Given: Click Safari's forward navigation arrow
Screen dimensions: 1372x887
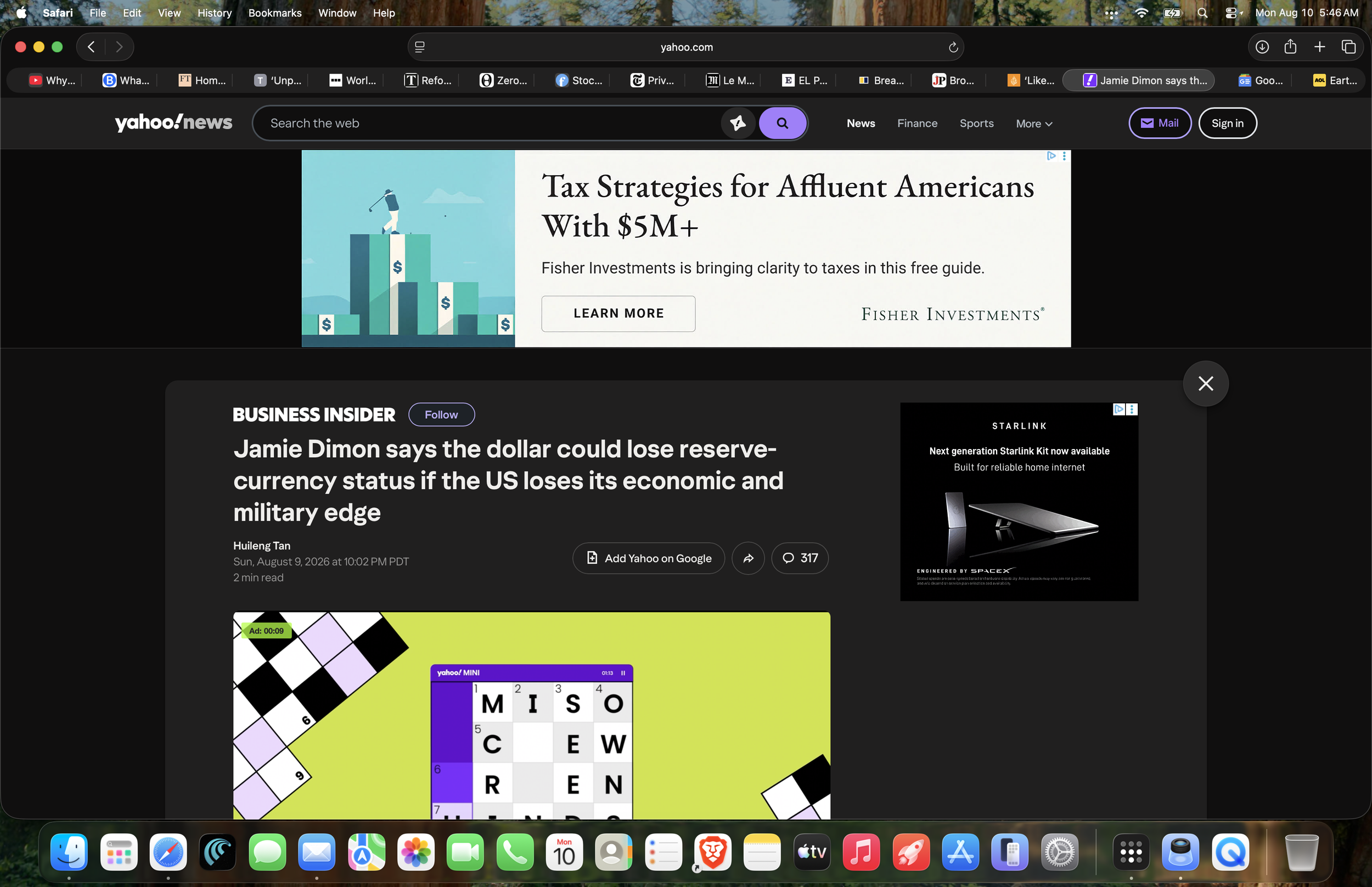Looking at the screenshot, I should pyautogui.click(x=119, y=47).
